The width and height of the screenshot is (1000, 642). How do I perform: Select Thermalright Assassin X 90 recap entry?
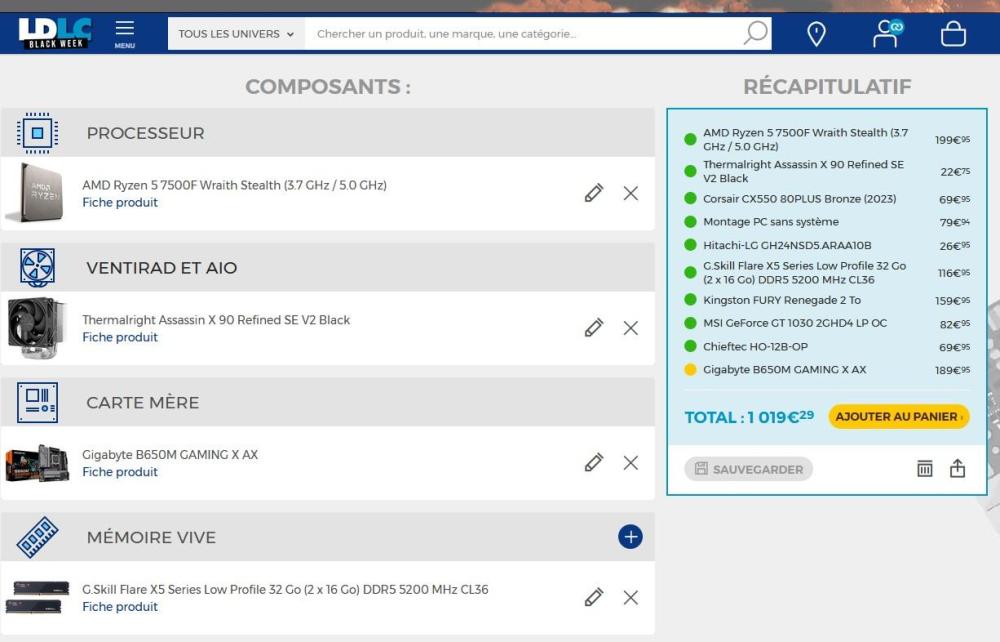tap(804, 171)
